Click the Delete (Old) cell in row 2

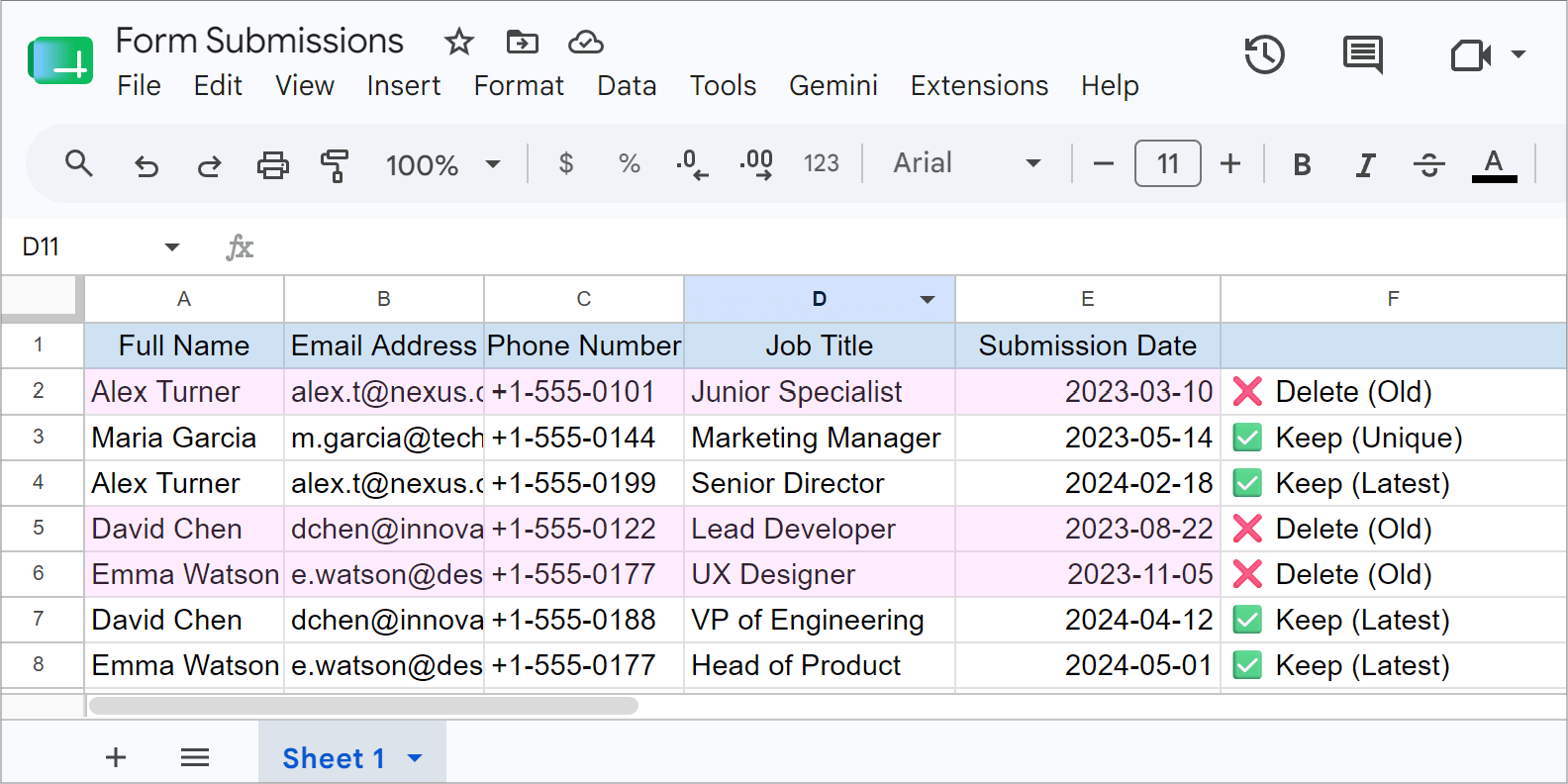coord(1394,392)
